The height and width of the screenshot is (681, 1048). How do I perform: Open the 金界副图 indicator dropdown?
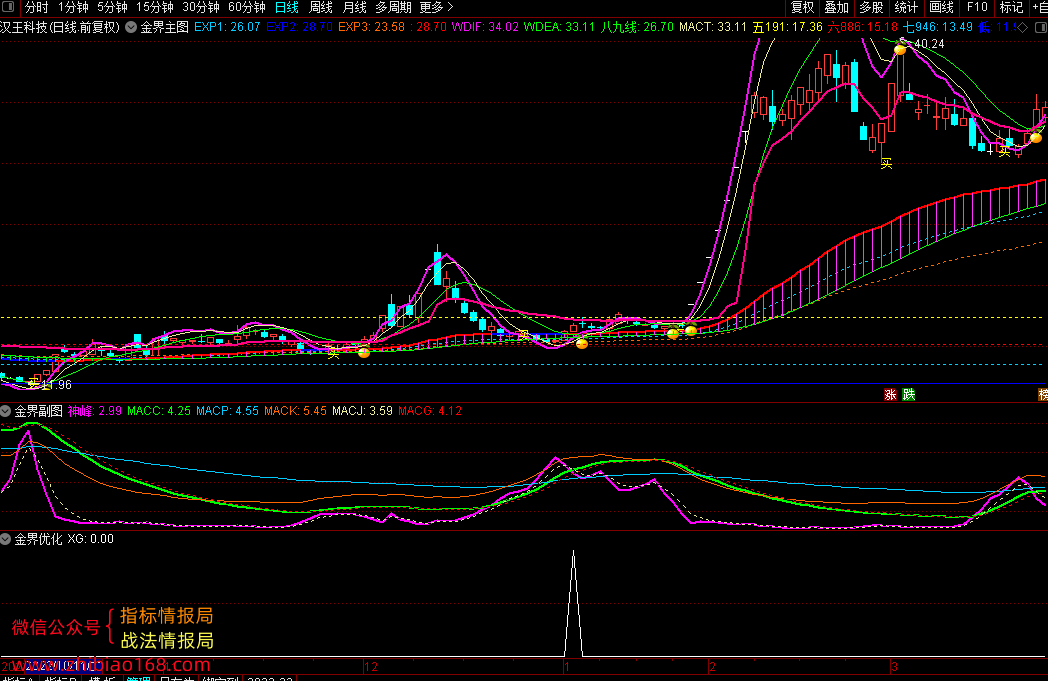(x=5, y=411)
